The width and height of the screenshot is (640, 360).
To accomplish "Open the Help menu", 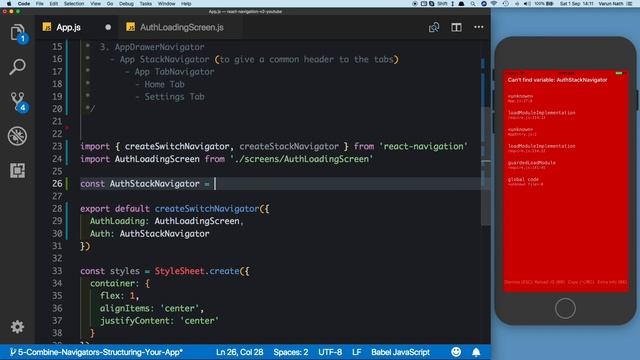I will point(186,4).
